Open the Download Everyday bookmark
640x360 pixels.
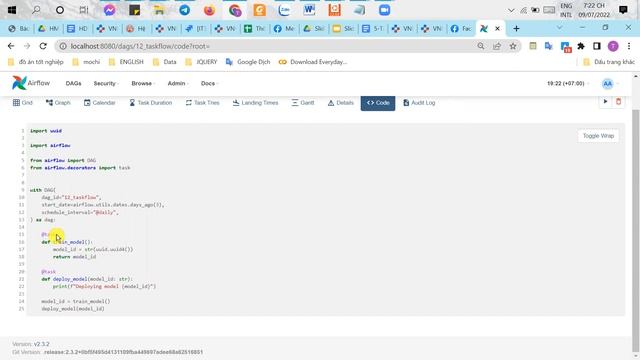pyautogui.click(x=313, y=62)
